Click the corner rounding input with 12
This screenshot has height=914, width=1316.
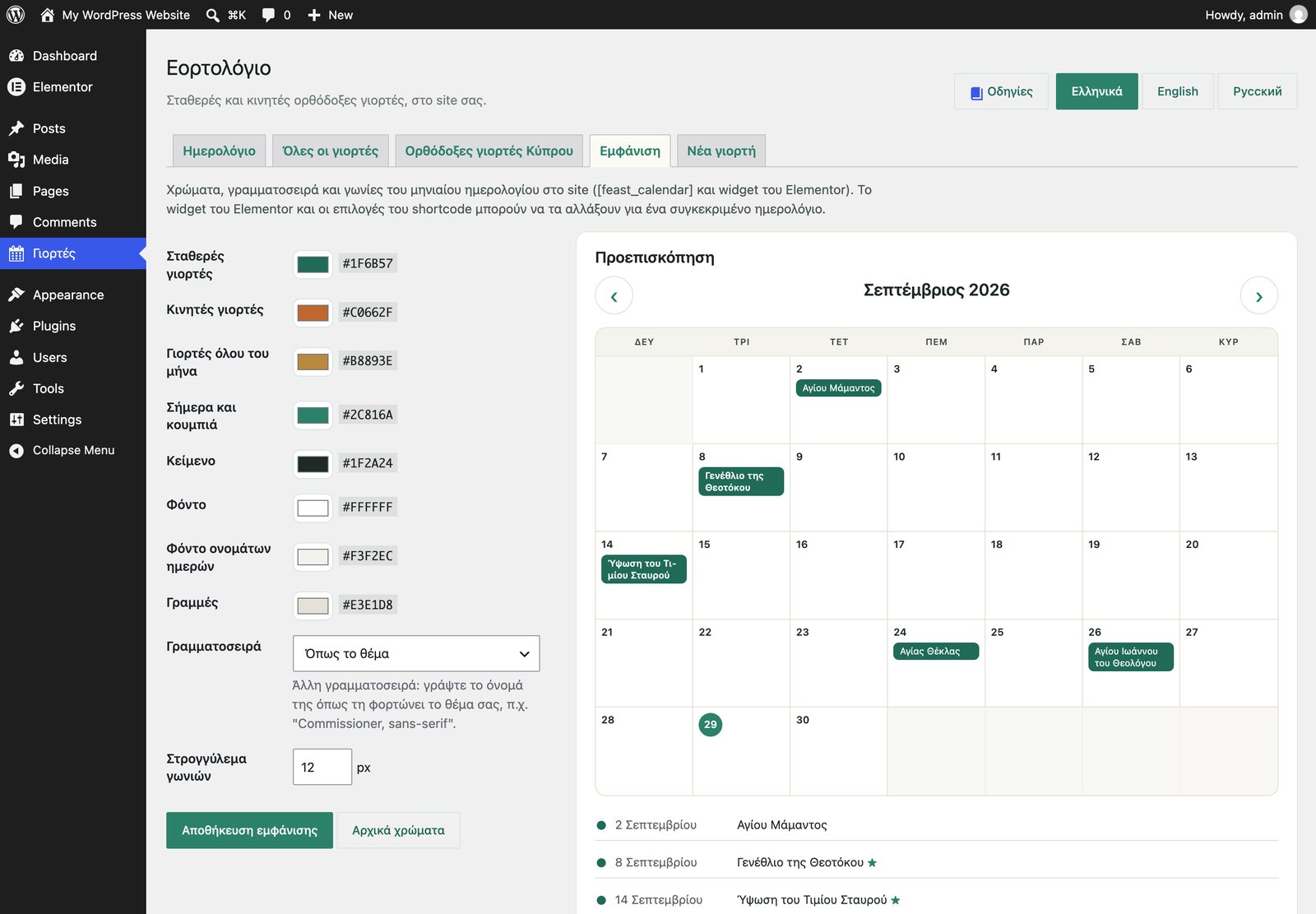coord(322,767)
